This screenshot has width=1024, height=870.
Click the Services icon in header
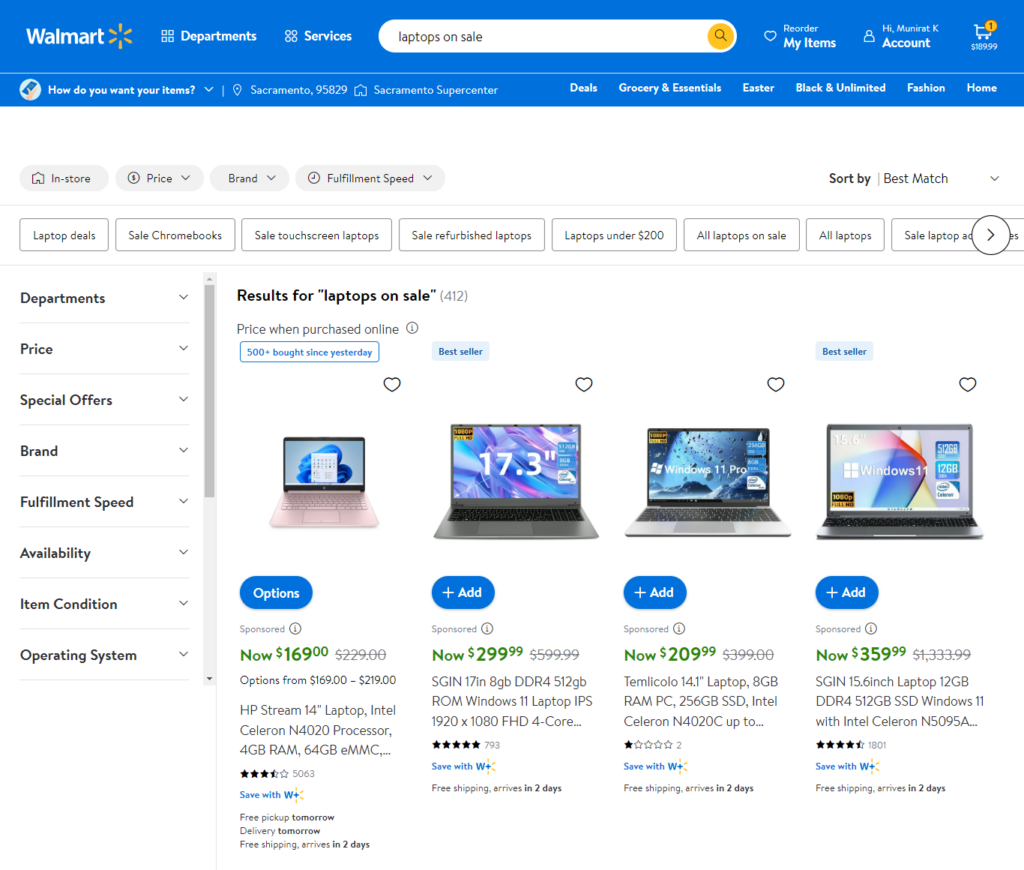click(291, 36)
